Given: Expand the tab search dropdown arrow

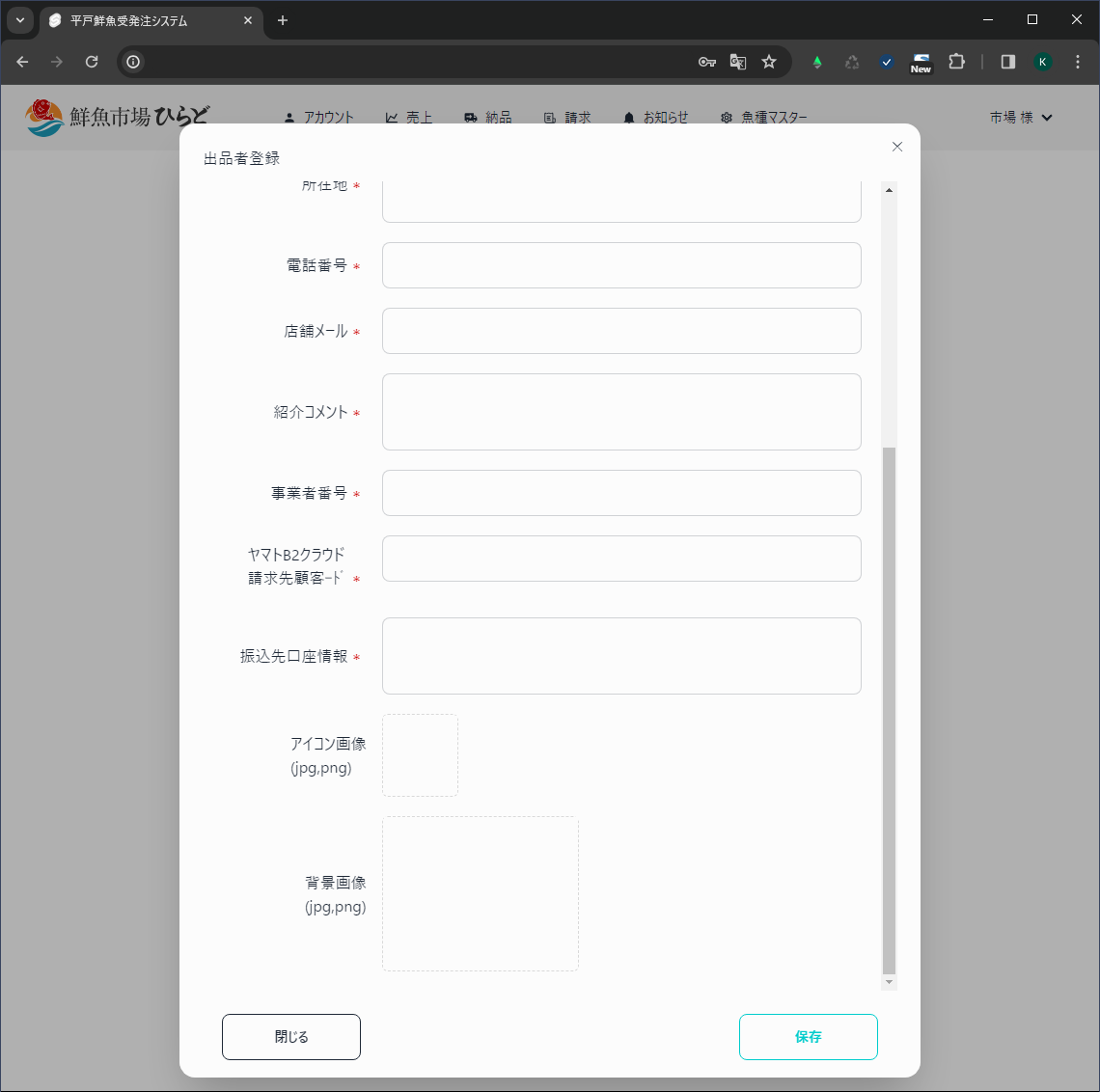Looking at the screenshot, I should tap(19, 20).
